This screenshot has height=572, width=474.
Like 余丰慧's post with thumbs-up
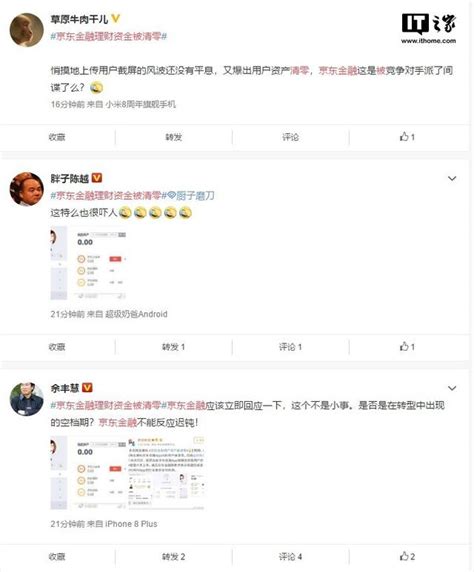click(404, 556)
